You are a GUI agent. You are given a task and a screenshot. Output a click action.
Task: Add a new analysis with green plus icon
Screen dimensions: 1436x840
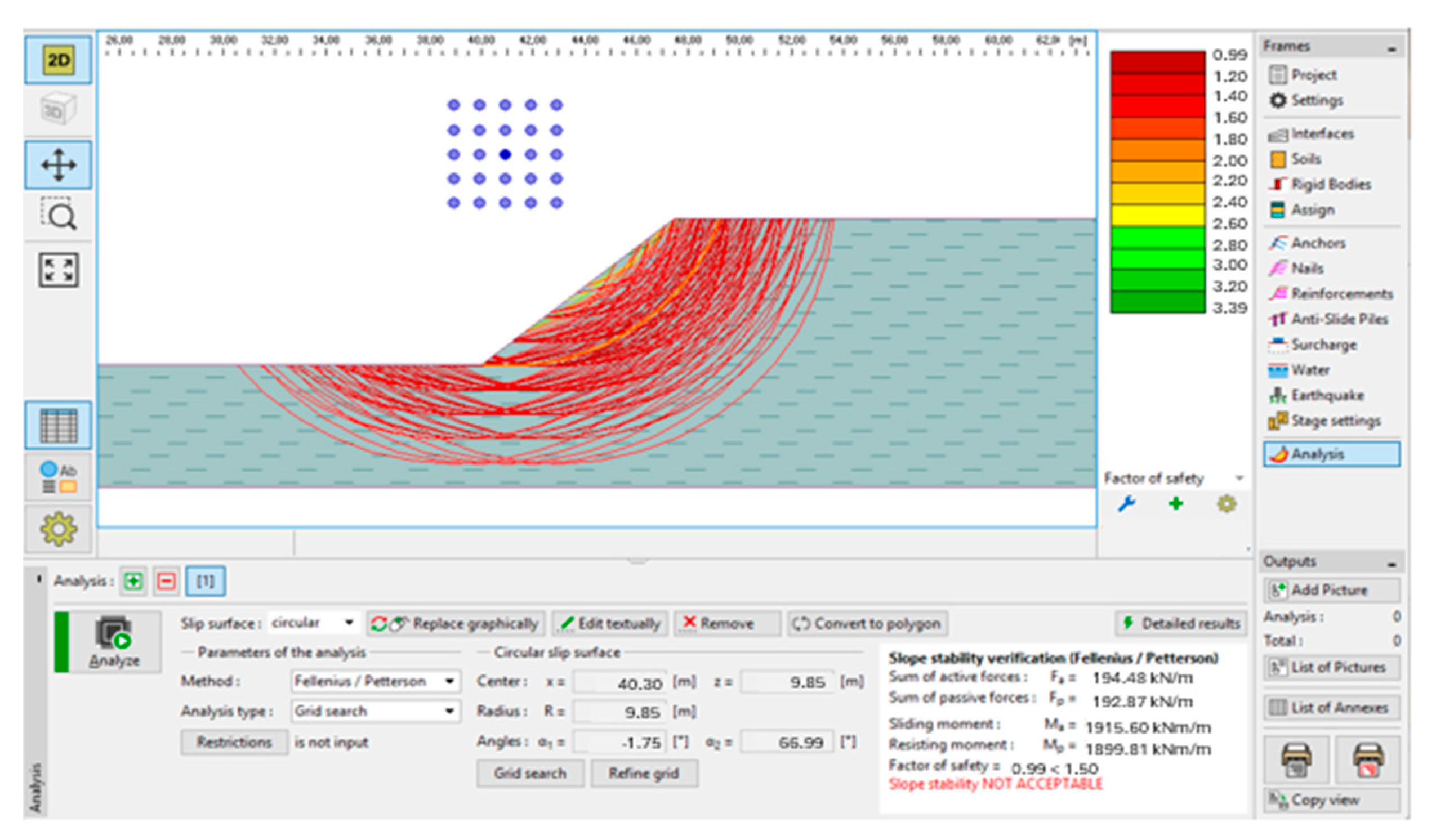[133, 581]
